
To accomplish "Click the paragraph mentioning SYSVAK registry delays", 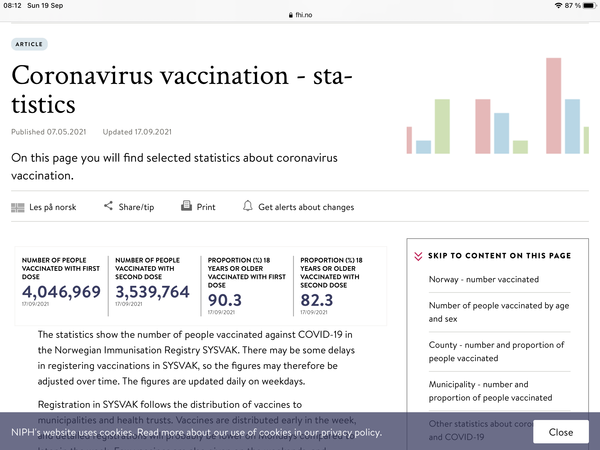I will coord(196,358).
